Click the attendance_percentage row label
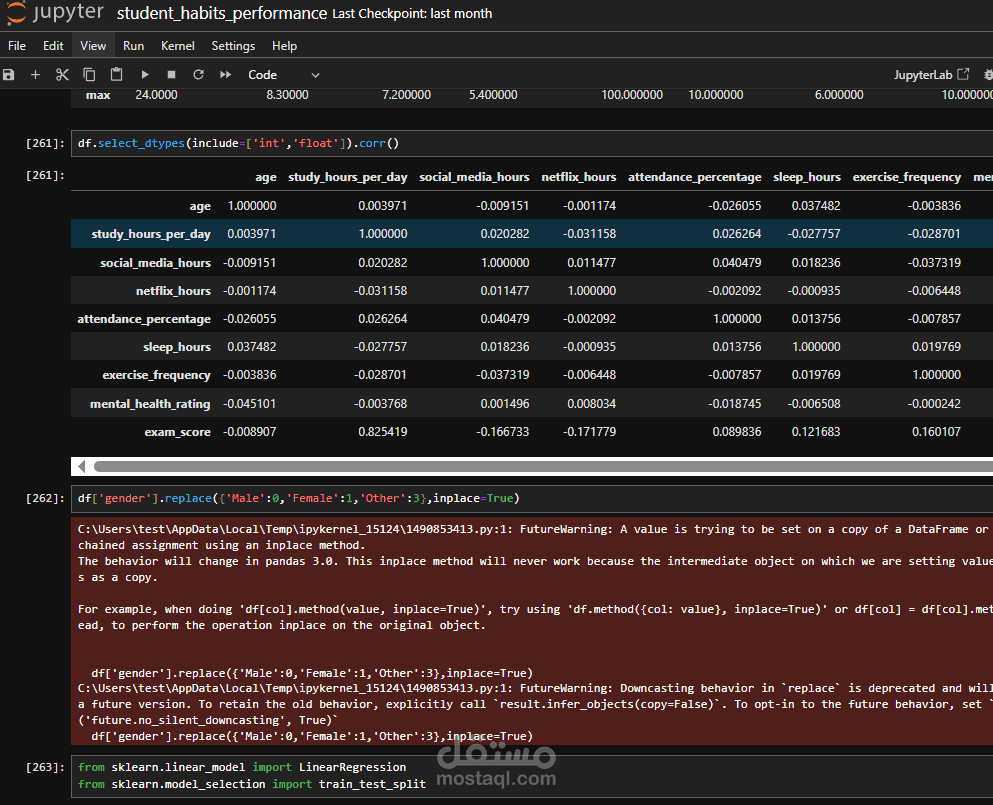This screenshot has width=993, height=805. (x=144, y=319)
